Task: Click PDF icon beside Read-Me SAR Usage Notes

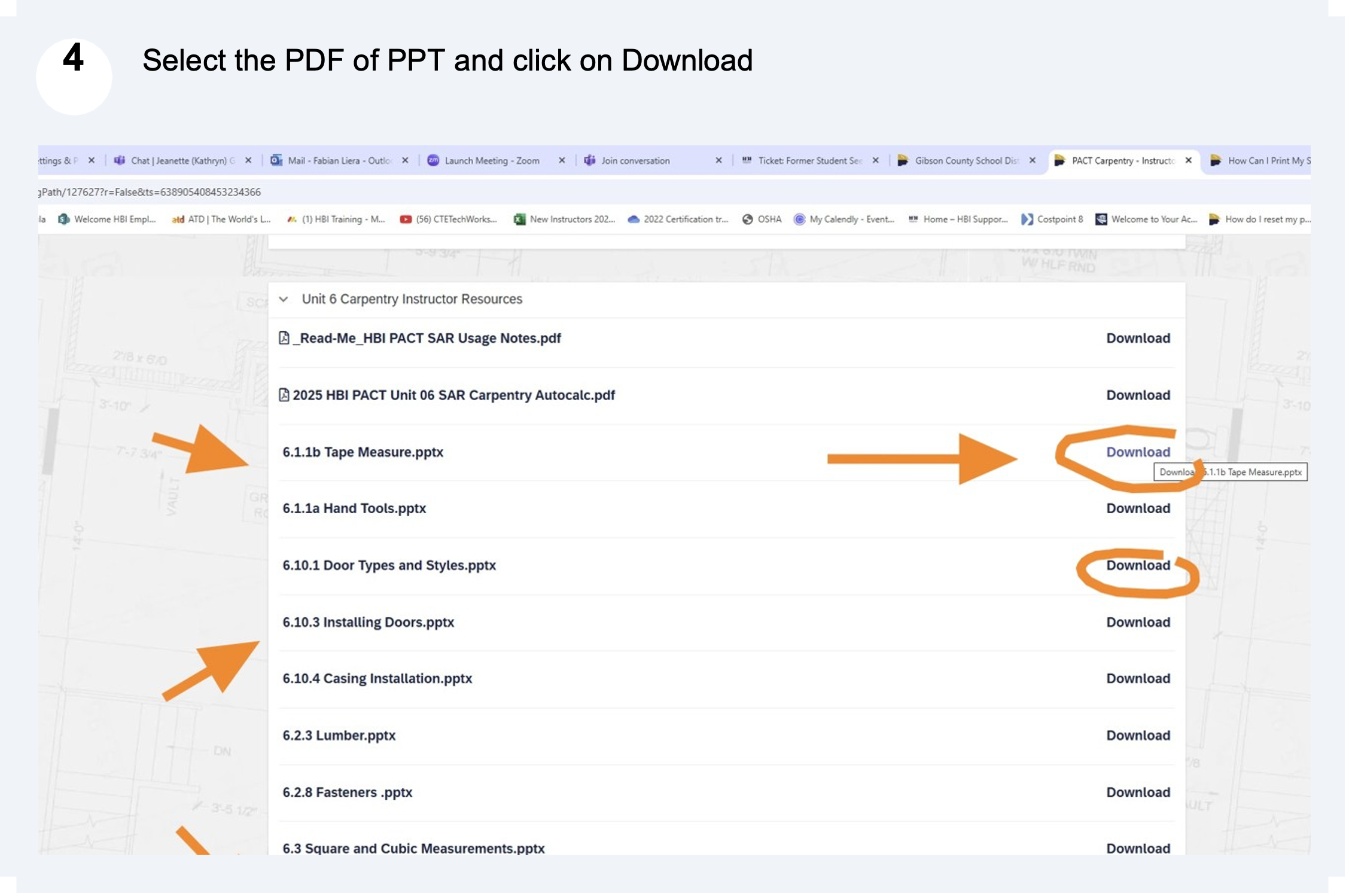Action: (284, 338)
